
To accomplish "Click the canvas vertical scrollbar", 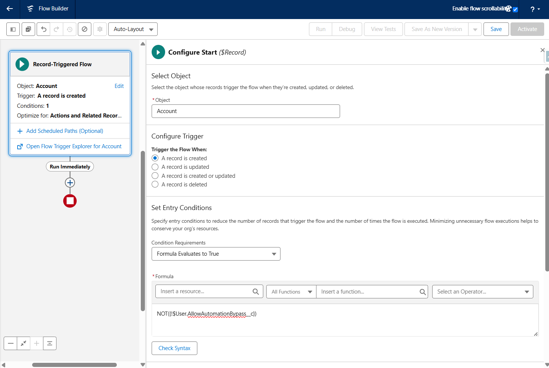I will [x=143, y=231].
